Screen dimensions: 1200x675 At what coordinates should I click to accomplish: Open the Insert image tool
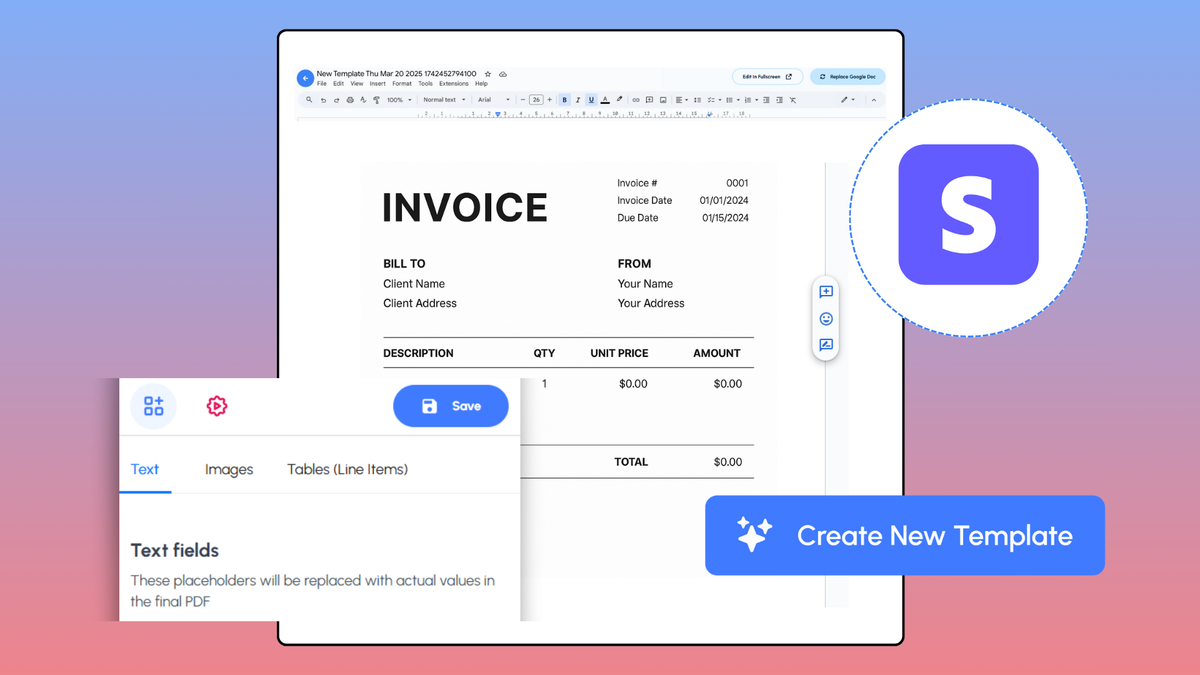663,100
